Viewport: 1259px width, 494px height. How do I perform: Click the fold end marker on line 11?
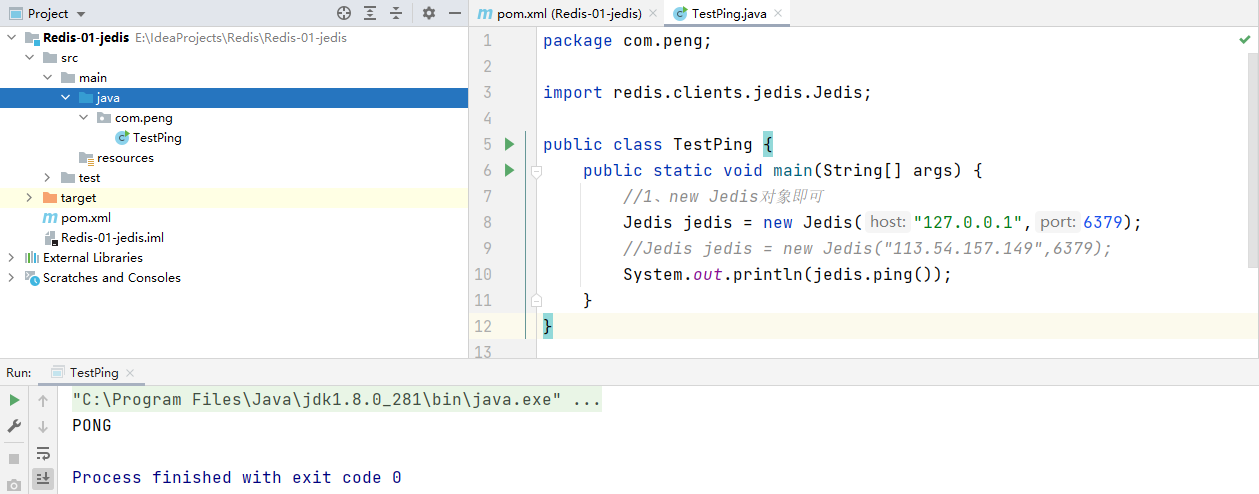click(536, 300)
